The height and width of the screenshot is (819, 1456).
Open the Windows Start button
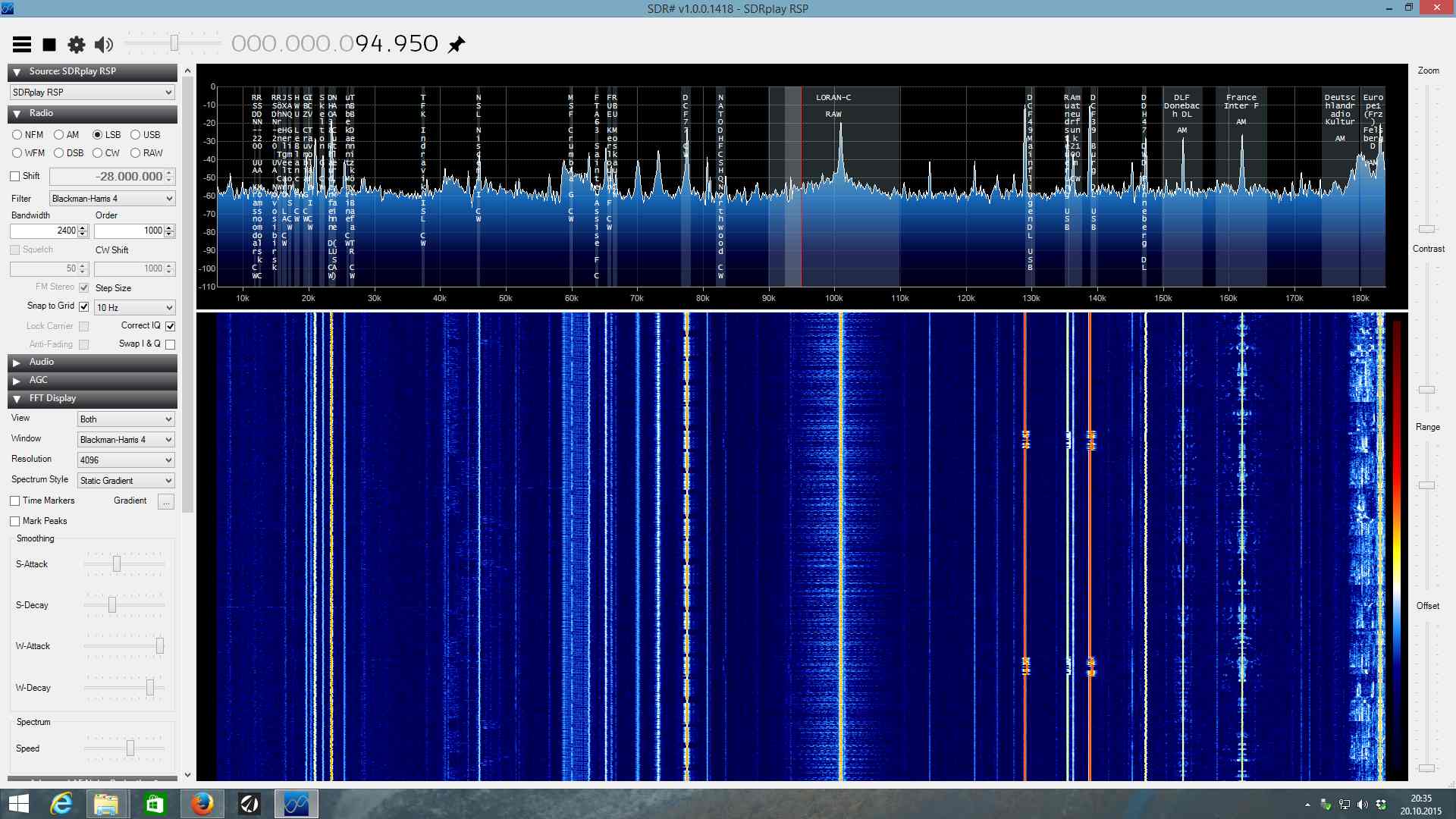(18, 804)
